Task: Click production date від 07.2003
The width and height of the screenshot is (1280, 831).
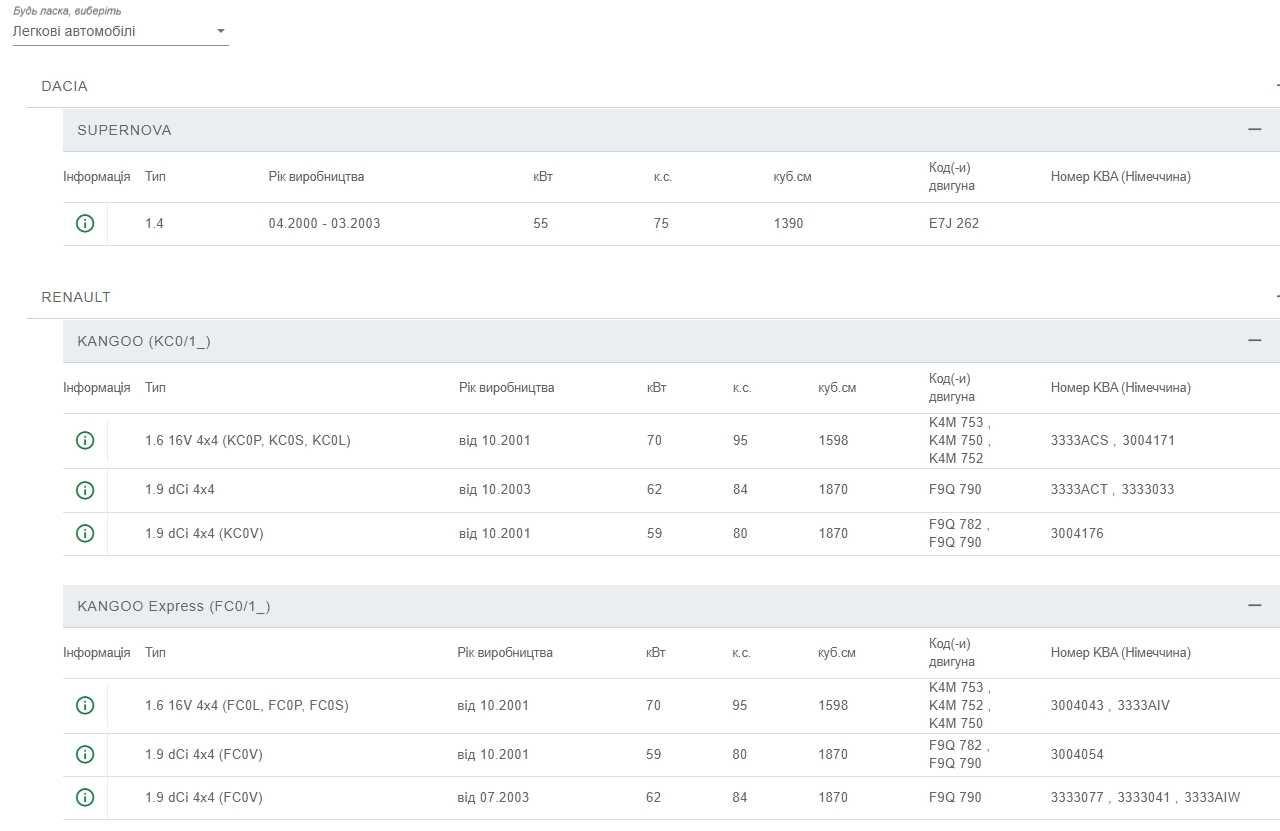Action: pyautogui.click(x=493, y=797)
